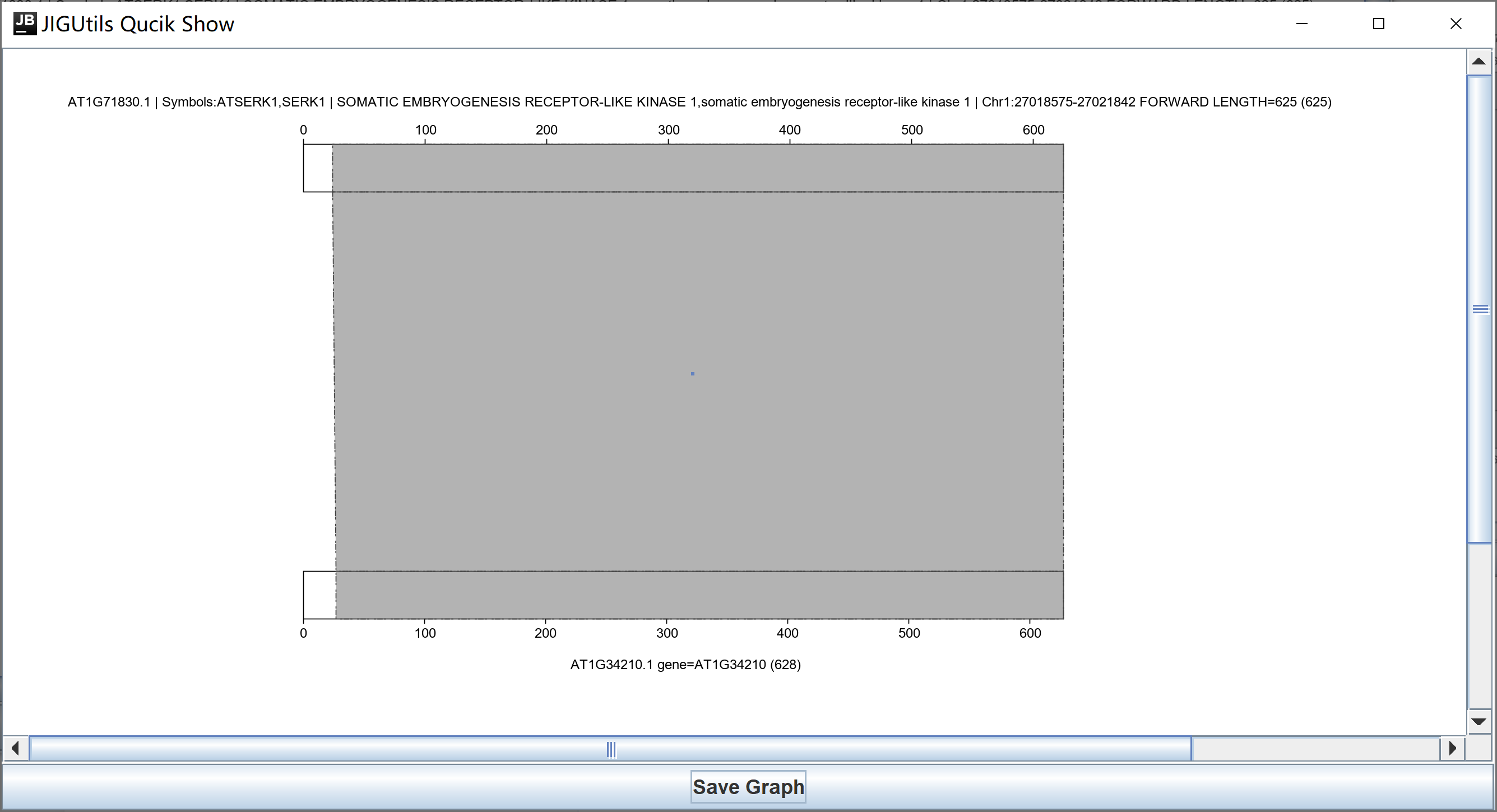The image size is (1497, 812).
Task: Click the horizontal scrollbar thumb grip
Action: (611, 749)
